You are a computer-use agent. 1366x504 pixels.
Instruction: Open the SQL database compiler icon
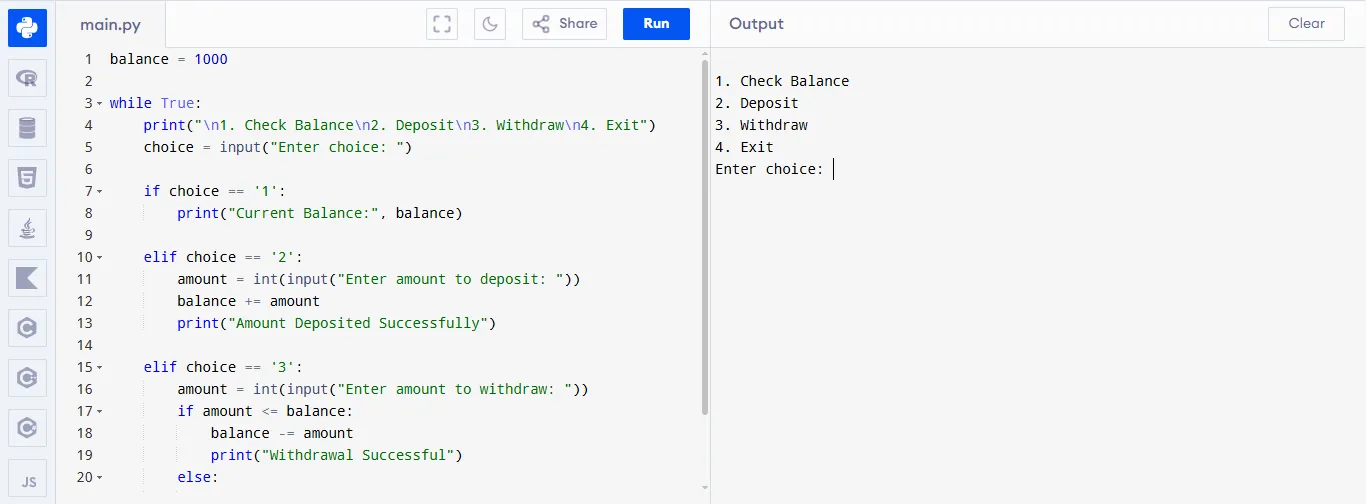click(x=28, y=128)
